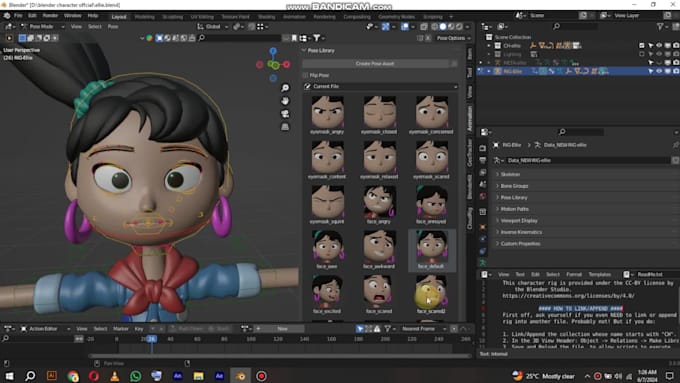680x383 pixels.
Task: Toggle eye visibility for RIG-Ellie object
Action: coord(659,71)
